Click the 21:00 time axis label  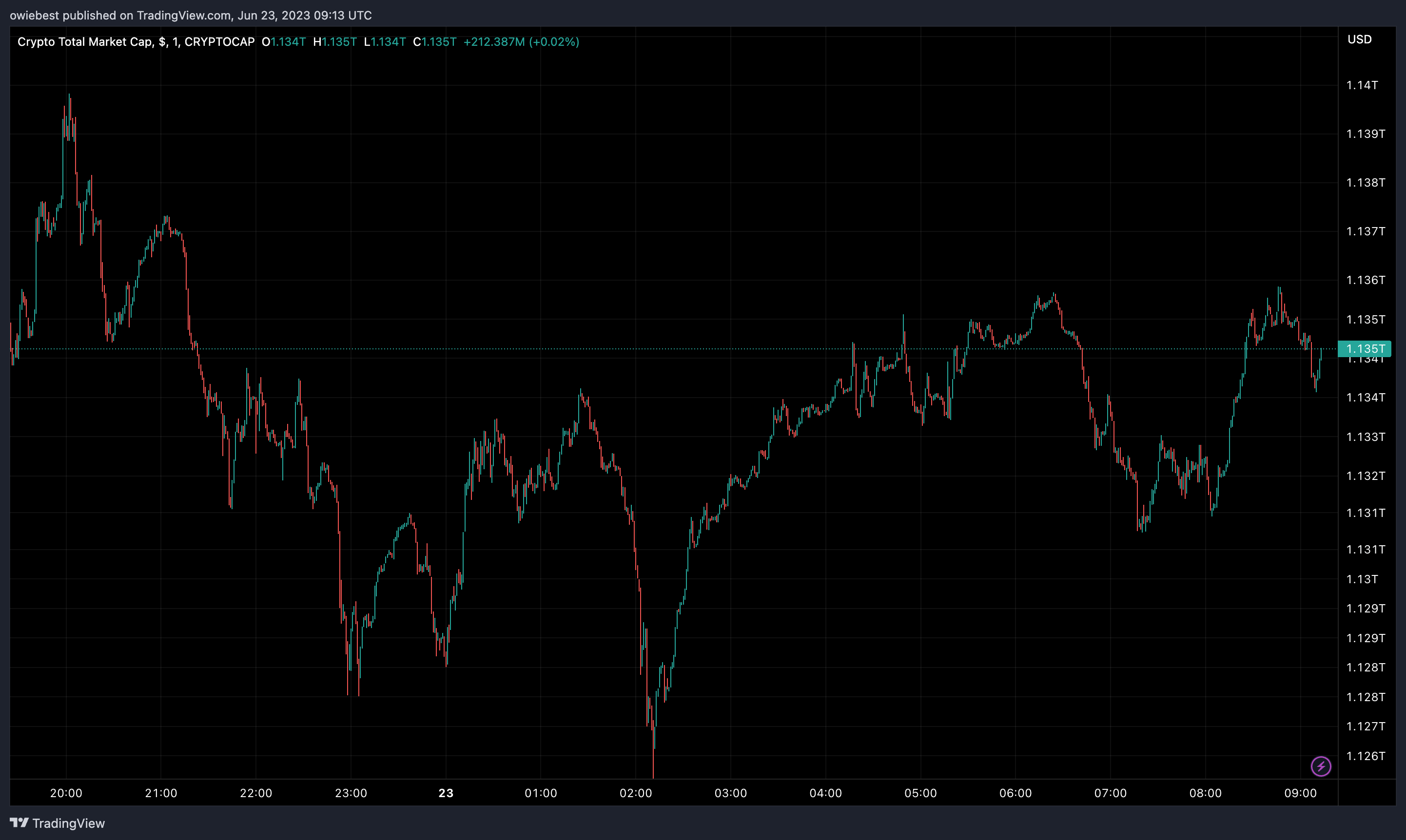(161, 793)
